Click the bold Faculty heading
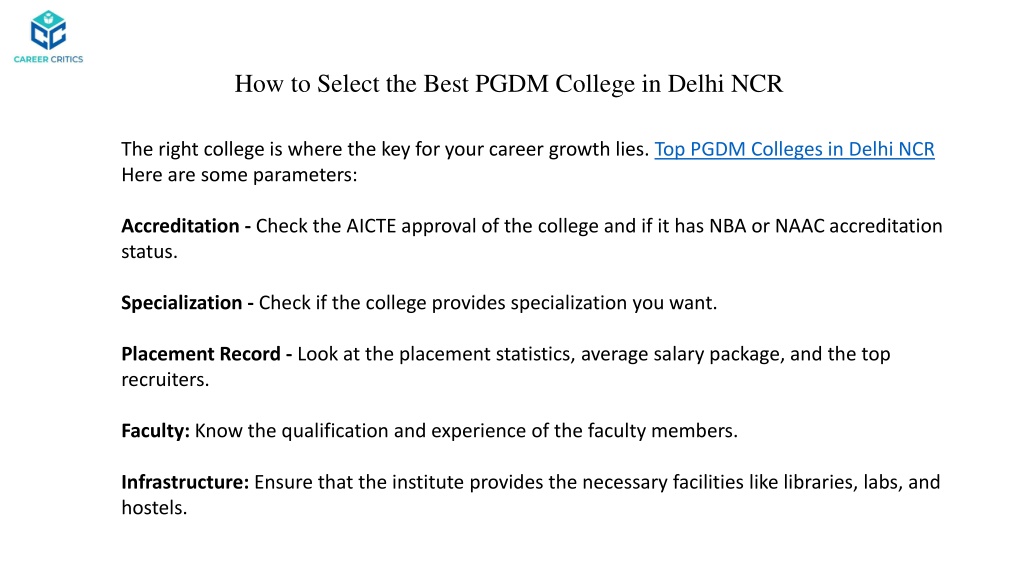The width and height of the screenshot is (1024, 576). pos(155,431)
